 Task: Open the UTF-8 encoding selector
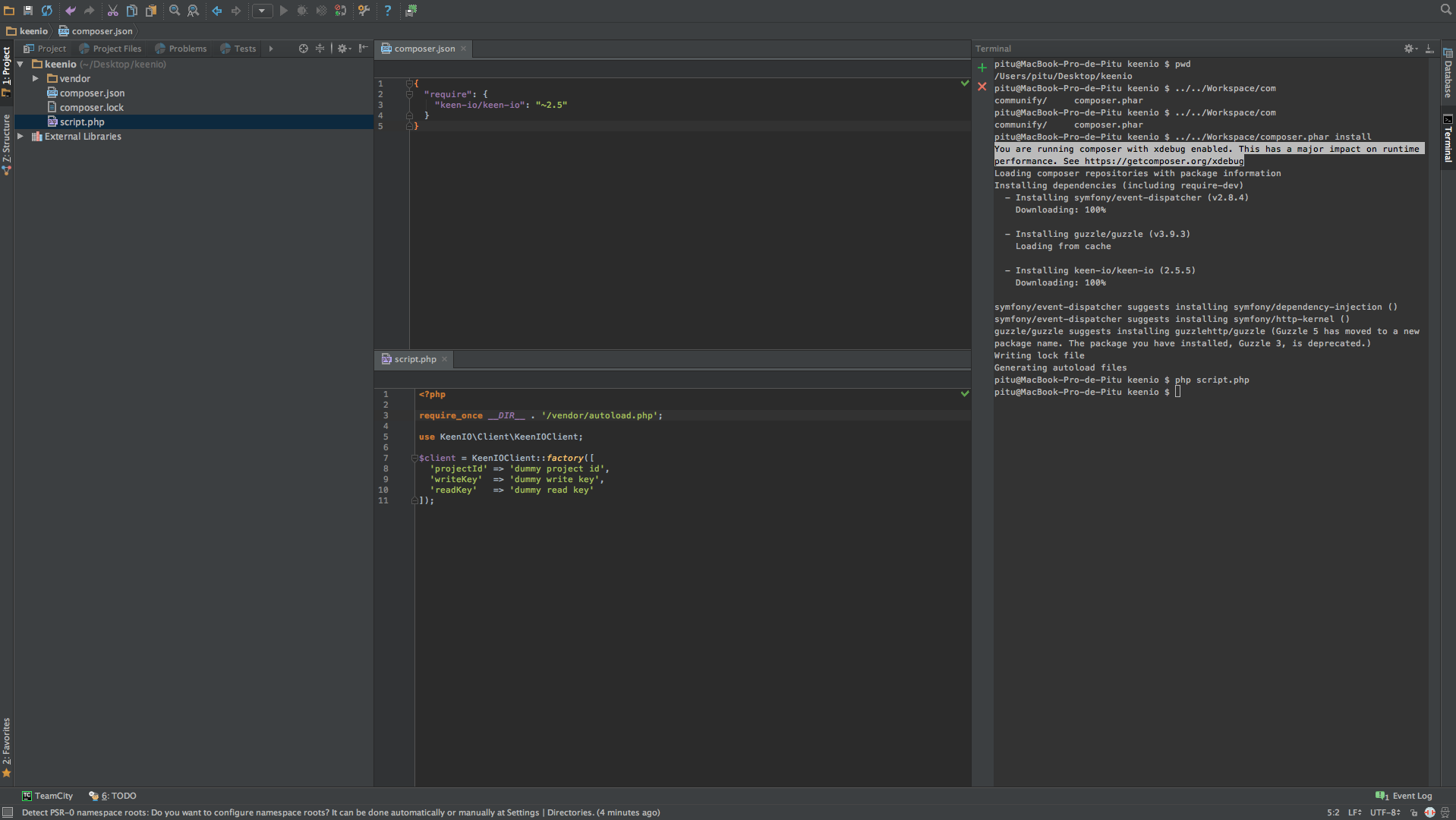pyautogui.click(x=1385, y=812)
